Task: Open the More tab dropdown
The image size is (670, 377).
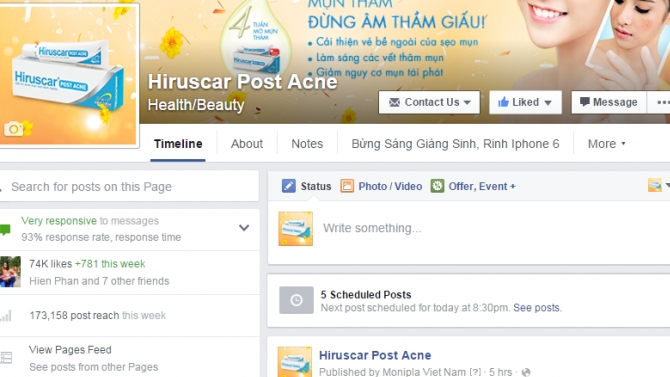Action: pyautogui.click(x=606, y=144)
